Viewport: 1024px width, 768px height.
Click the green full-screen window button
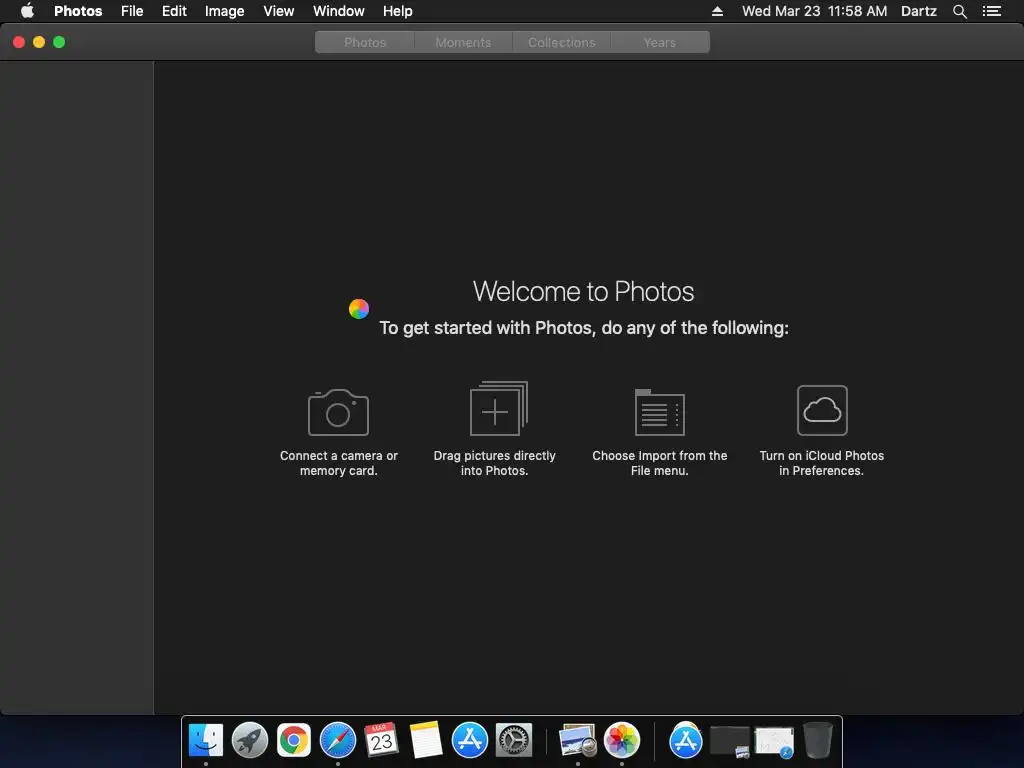pos(59,42)
